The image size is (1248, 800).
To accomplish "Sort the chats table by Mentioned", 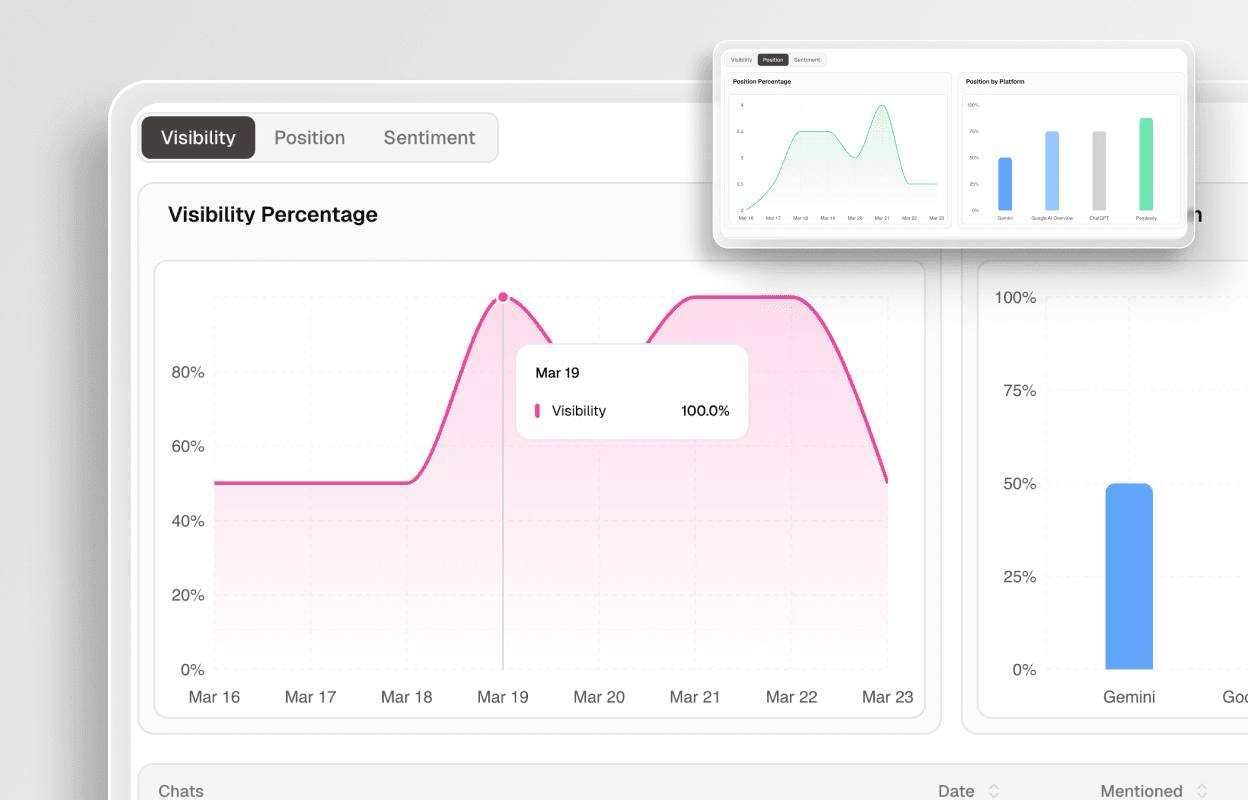I will (x=1143, y=790).
